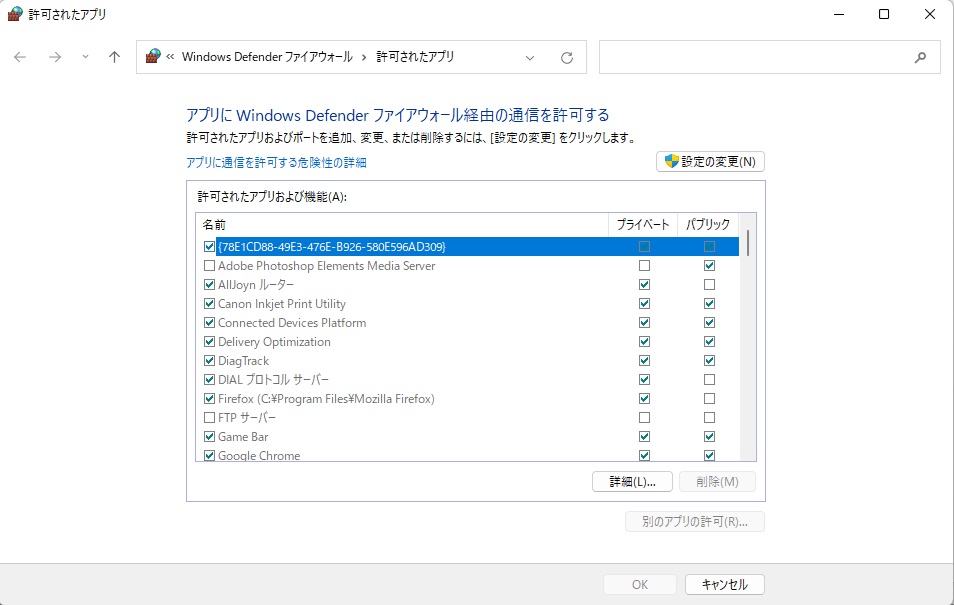Expand chevron after Windows Defender ファイアウォール breadcrumb
The height and width of the screenshot is (605, 954).
click(x=364, y=57)
